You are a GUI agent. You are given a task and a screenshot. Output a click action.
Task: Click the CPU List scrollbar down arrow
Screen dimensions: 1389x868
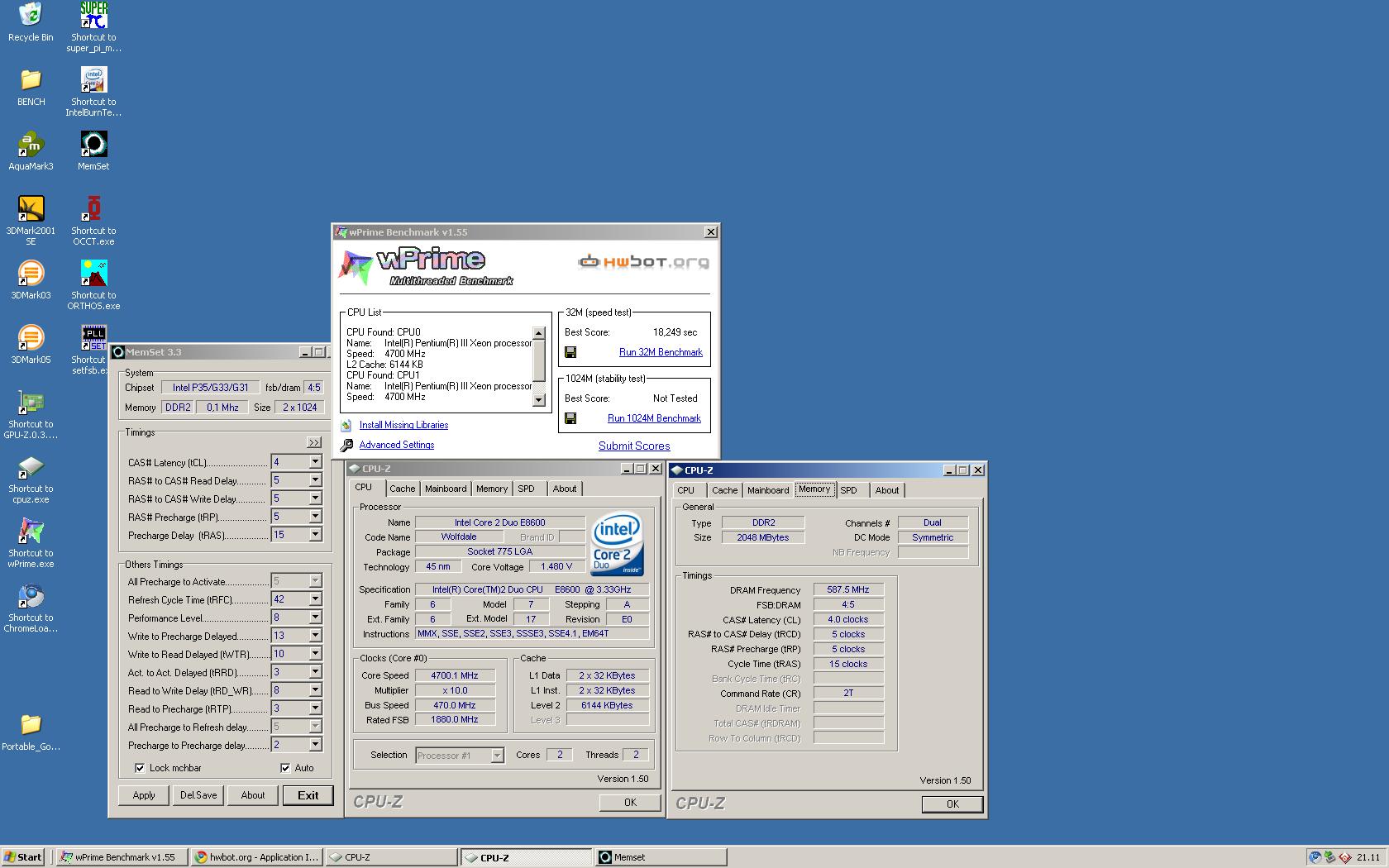point(539,400)
